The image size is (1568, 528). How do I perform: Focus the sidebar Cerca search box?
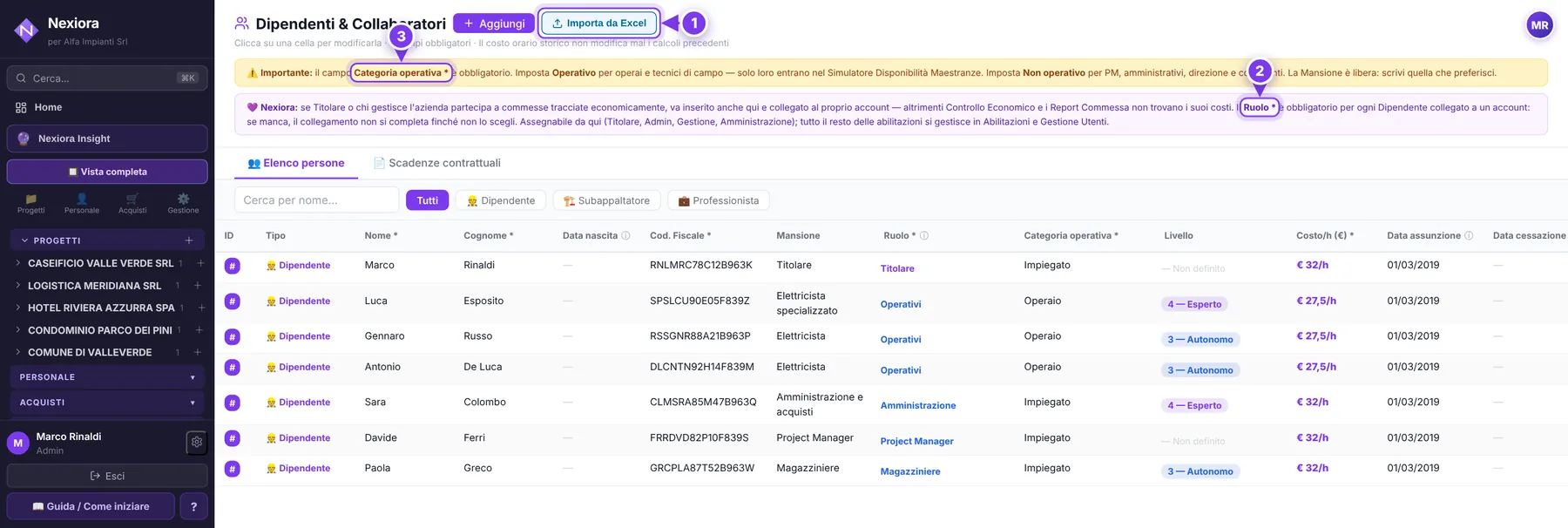(107, 78)
